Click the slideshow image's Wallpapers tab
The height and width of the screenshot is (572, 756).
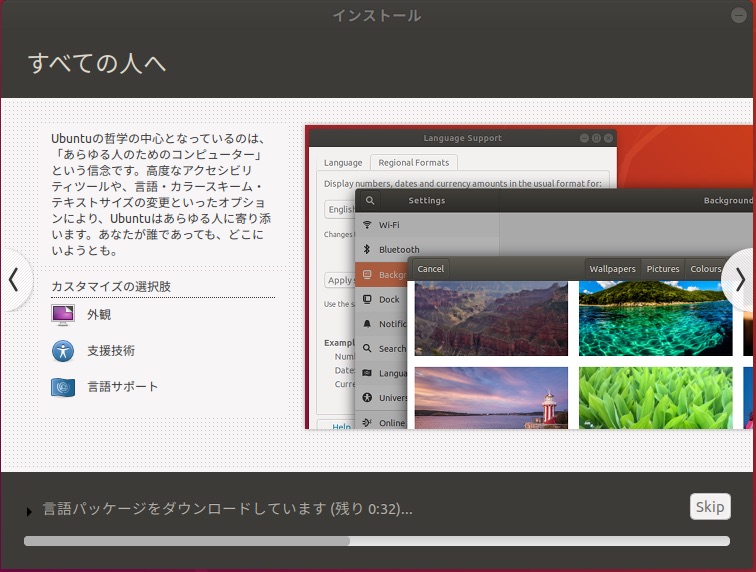pos(612,269)
